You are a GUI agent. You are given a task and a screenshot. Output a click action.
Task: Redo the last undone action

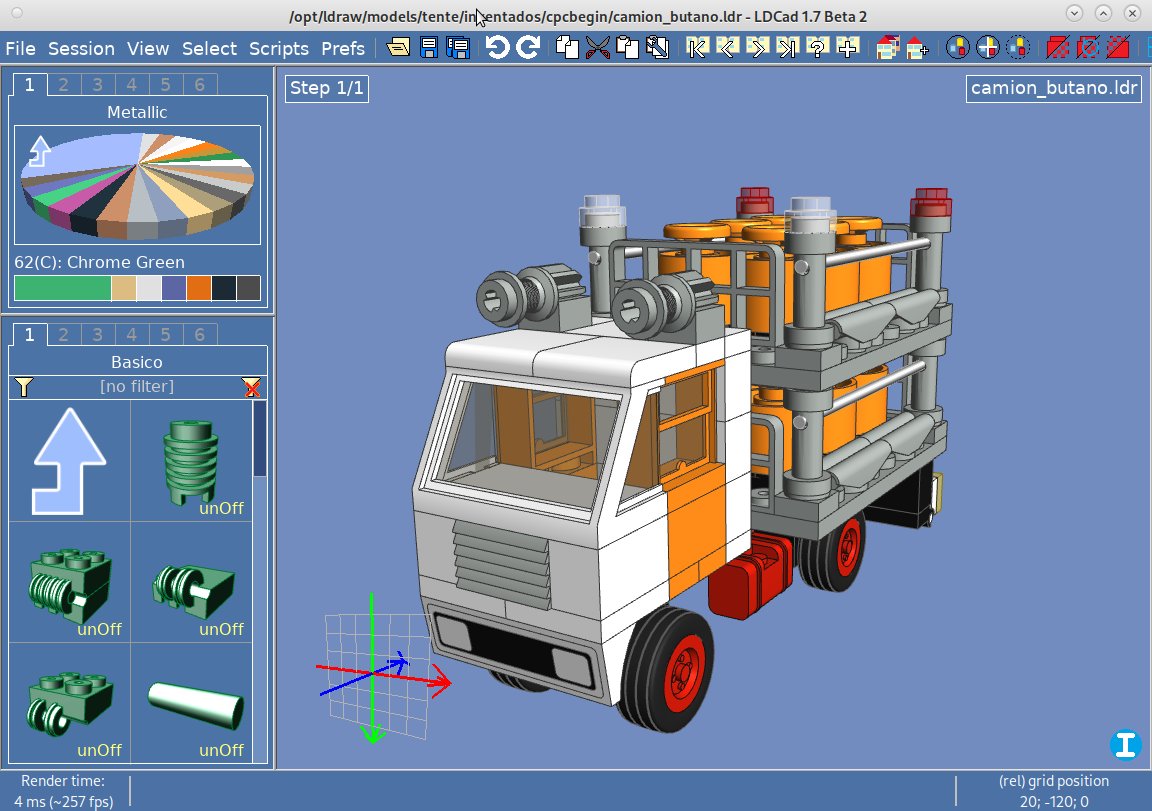(528, 48)
